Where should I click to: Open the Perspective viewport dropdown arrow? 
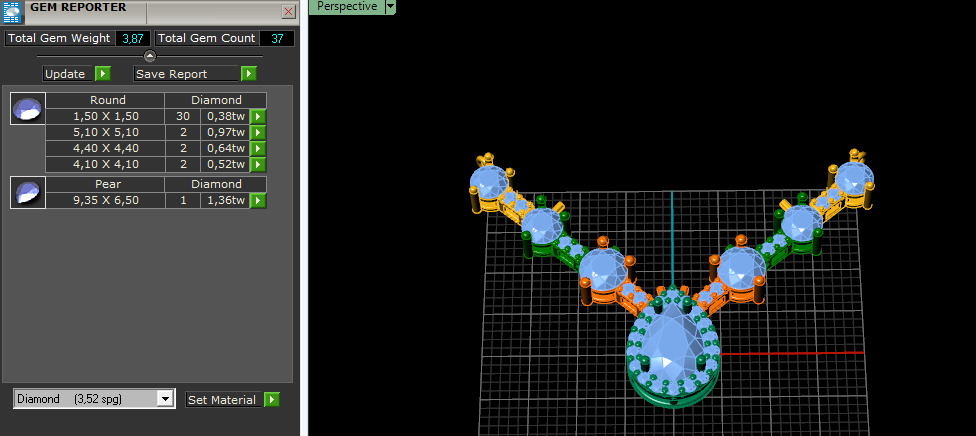(x=390, y=6)
